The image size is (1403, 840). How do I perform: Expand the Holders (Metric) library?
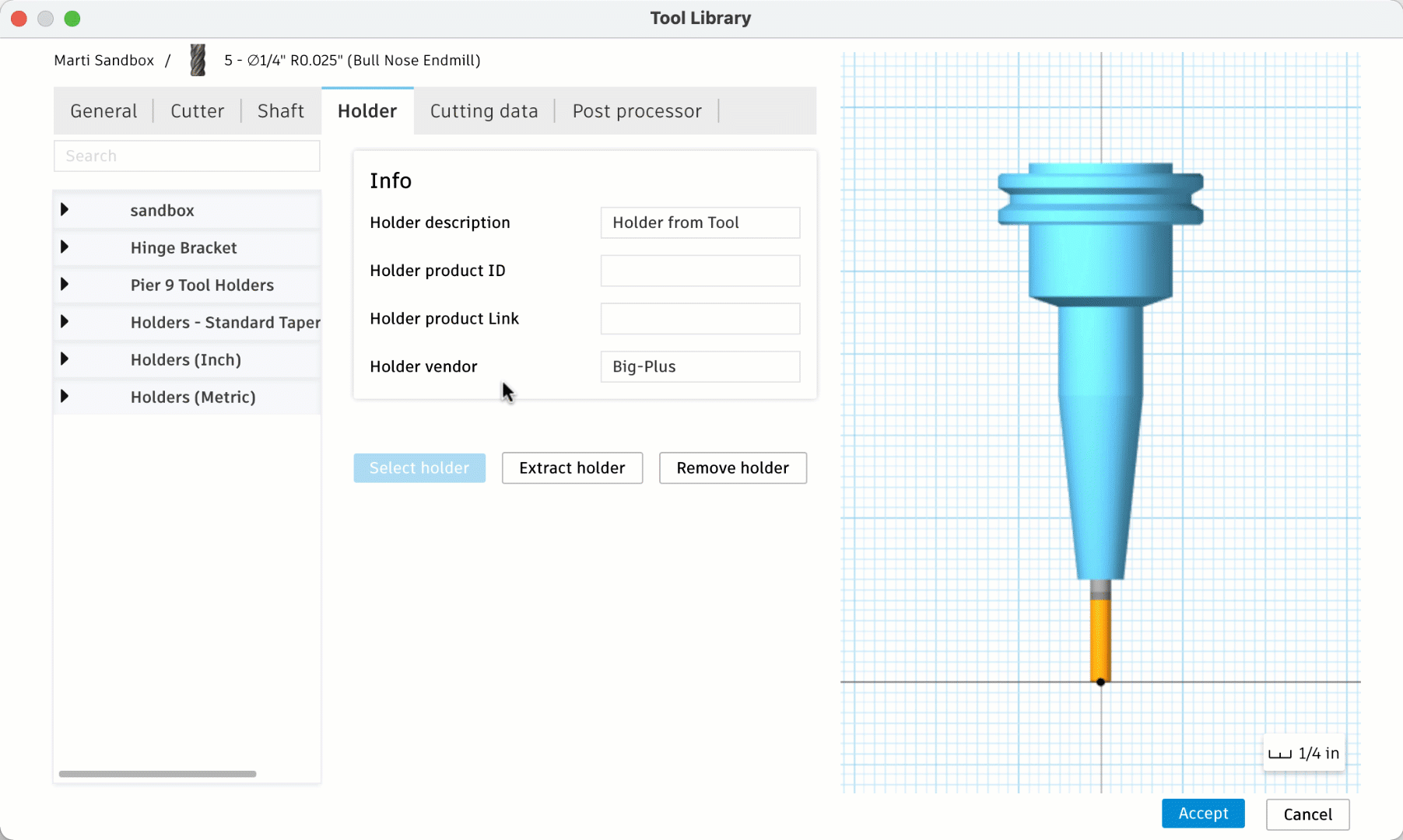[65, 397]
